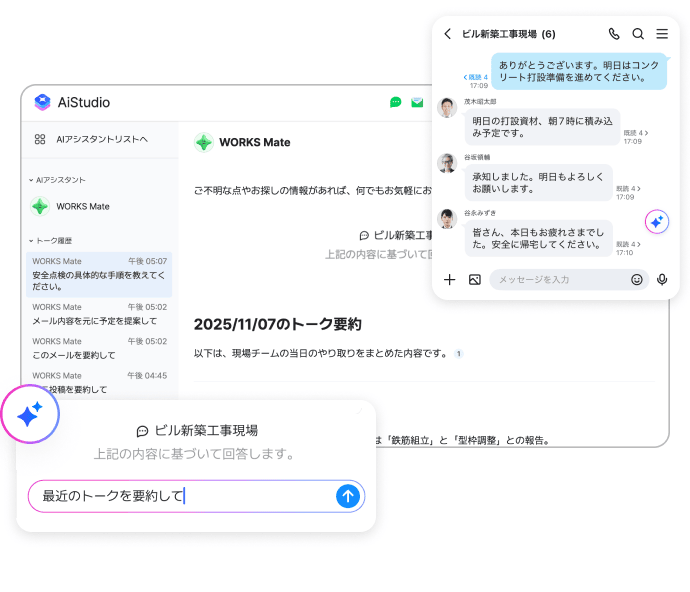
Task: Open the hamburger menu in chat header
Action: click(662, 34)
